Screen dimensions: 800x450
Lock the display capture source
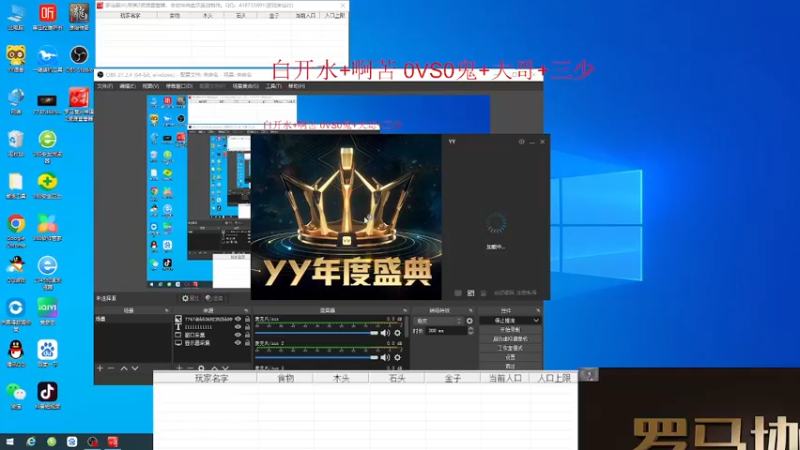tap(247, 343)
